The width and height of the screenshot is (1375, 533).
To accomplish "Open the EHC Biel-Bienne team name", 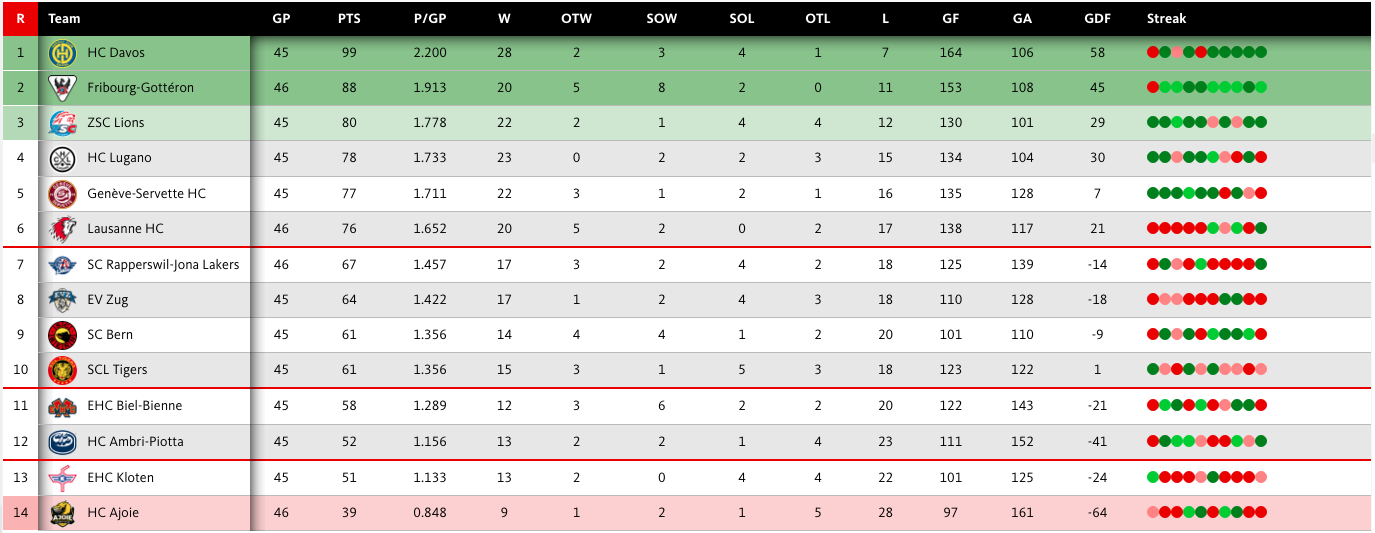I will pyautogui.click(x=135, y=406).
